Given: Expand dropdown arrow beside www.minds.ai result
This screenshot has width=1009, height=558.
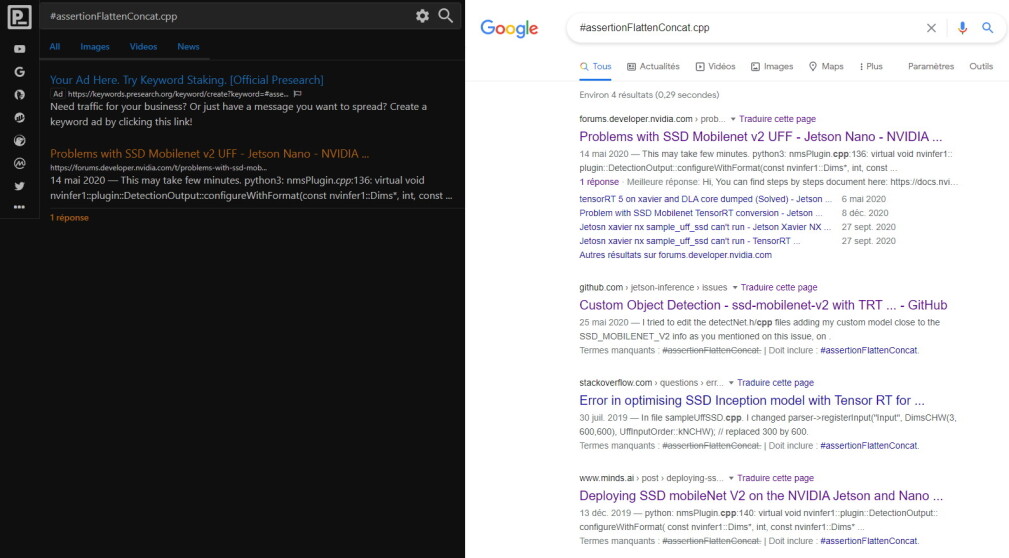Looking at the screenshot, I should pos(731,478).
